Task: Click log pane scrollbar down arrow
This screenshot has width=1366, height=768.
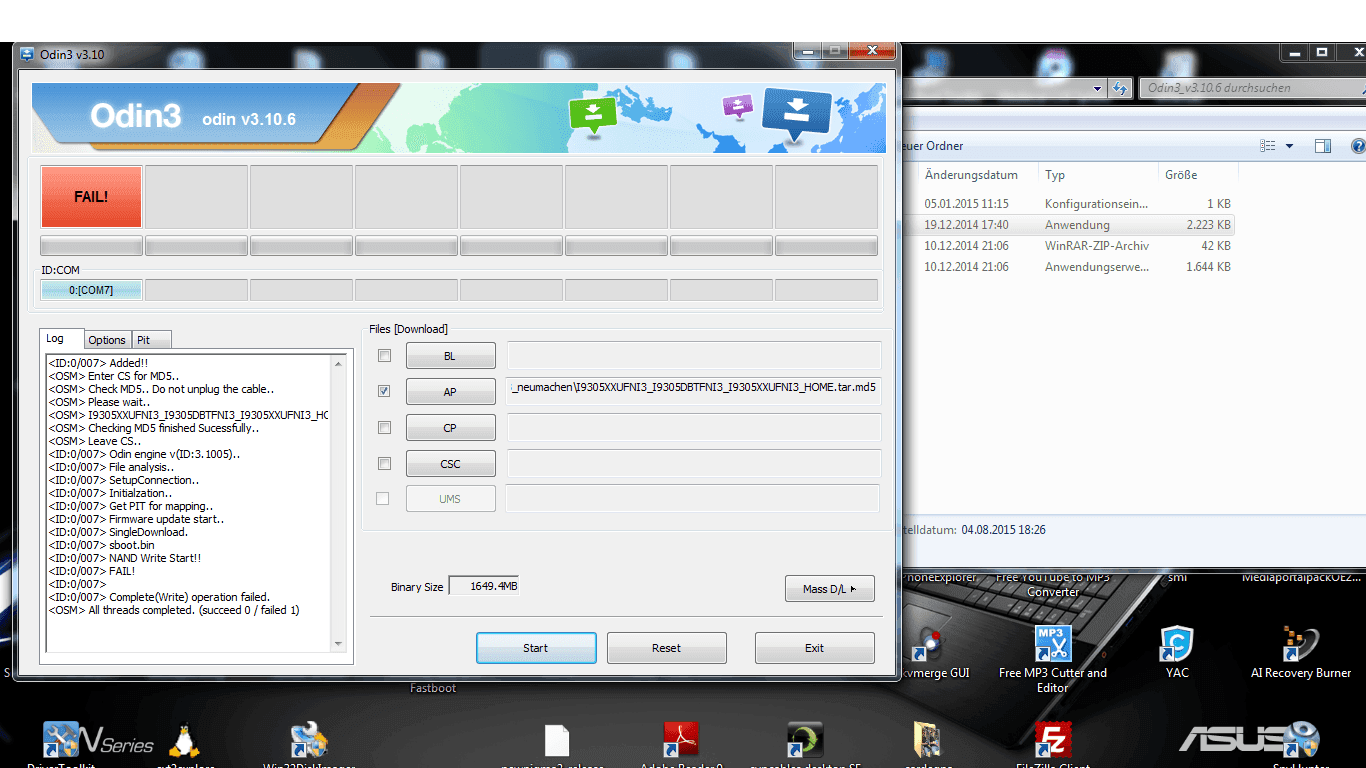Action: [x=338, y=644]
